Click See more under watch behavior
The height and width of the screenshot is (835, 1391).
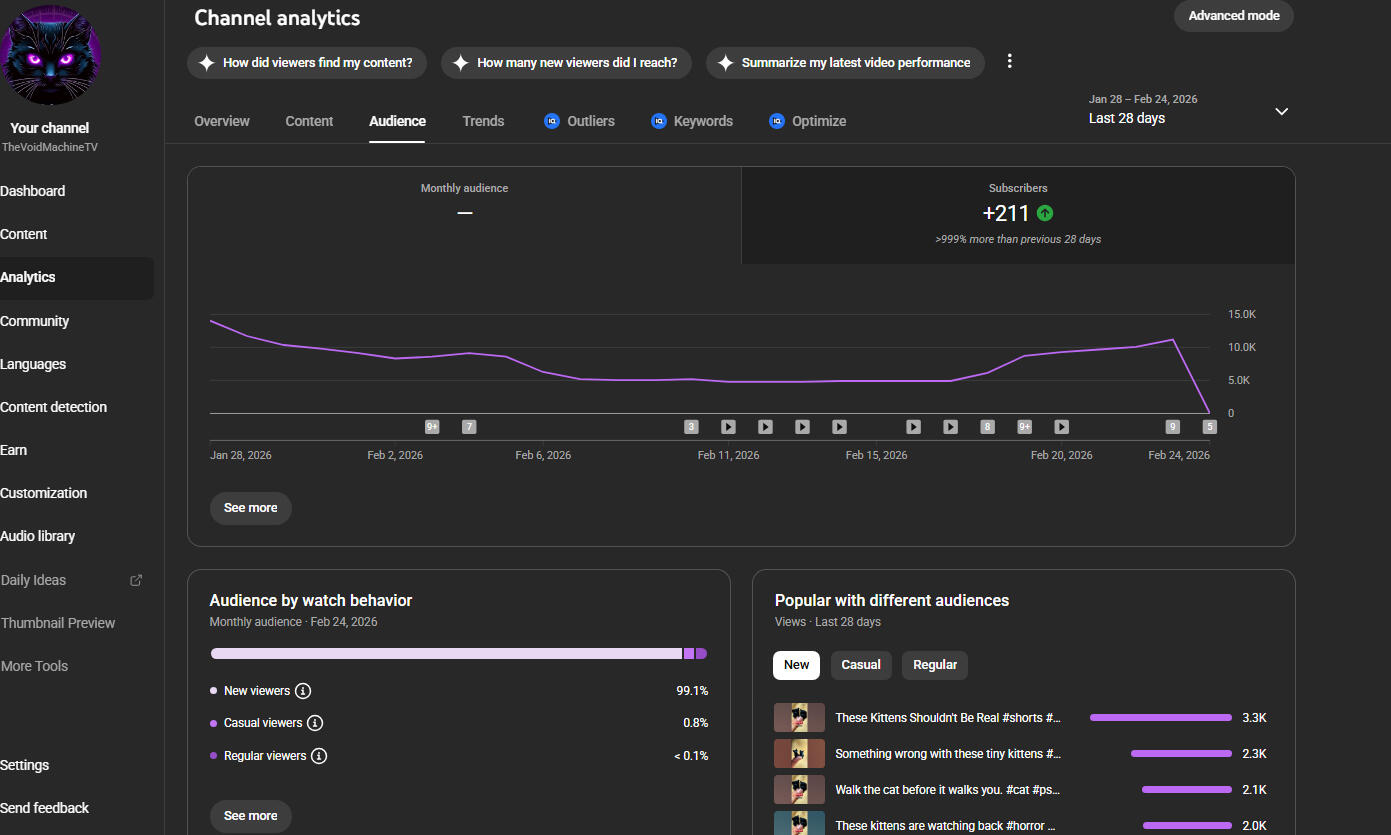point(250,816)
